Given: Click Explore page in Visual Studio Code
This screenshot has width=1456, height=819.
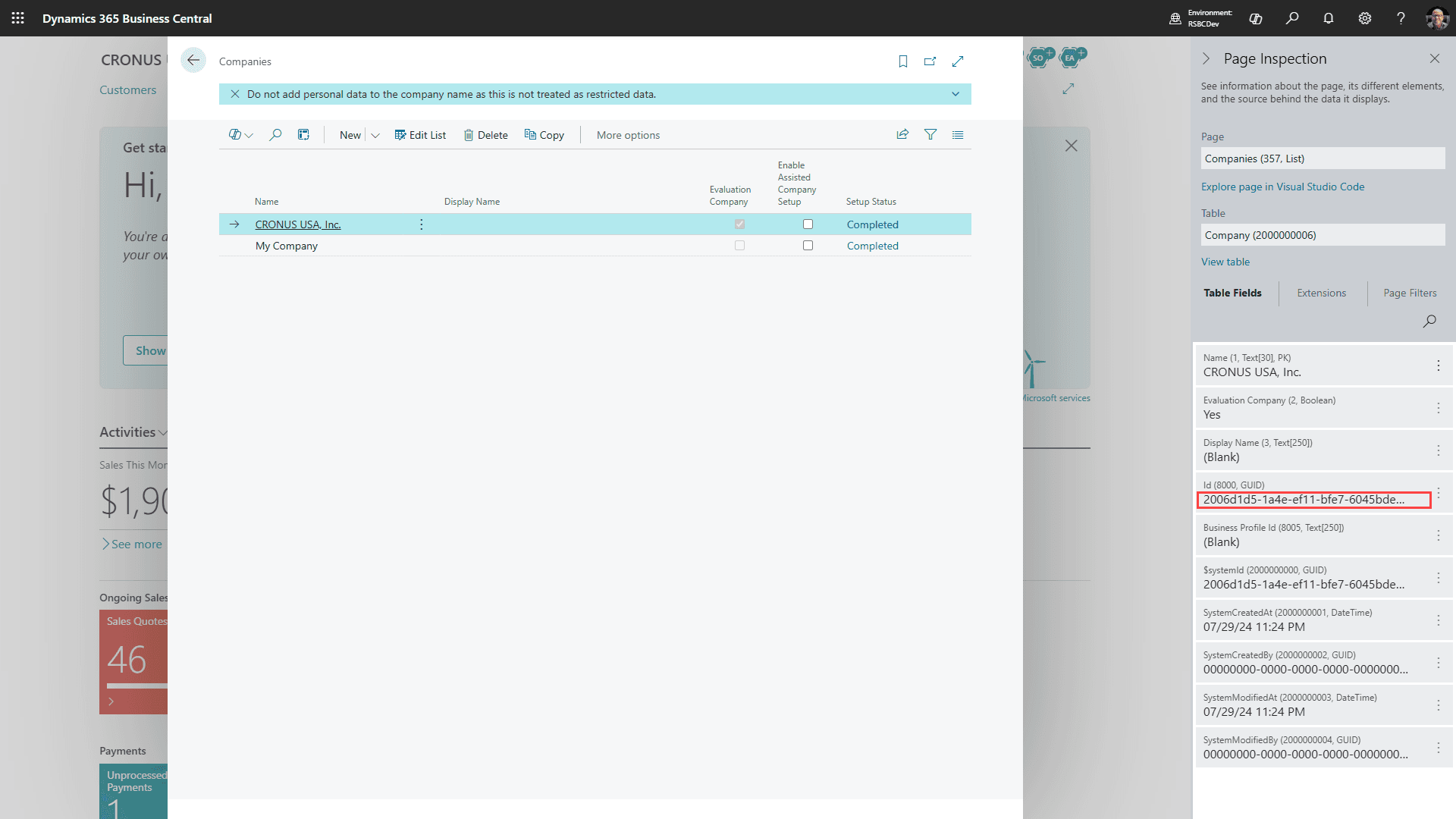Looking at the screenshot, I should (1282, 187).
